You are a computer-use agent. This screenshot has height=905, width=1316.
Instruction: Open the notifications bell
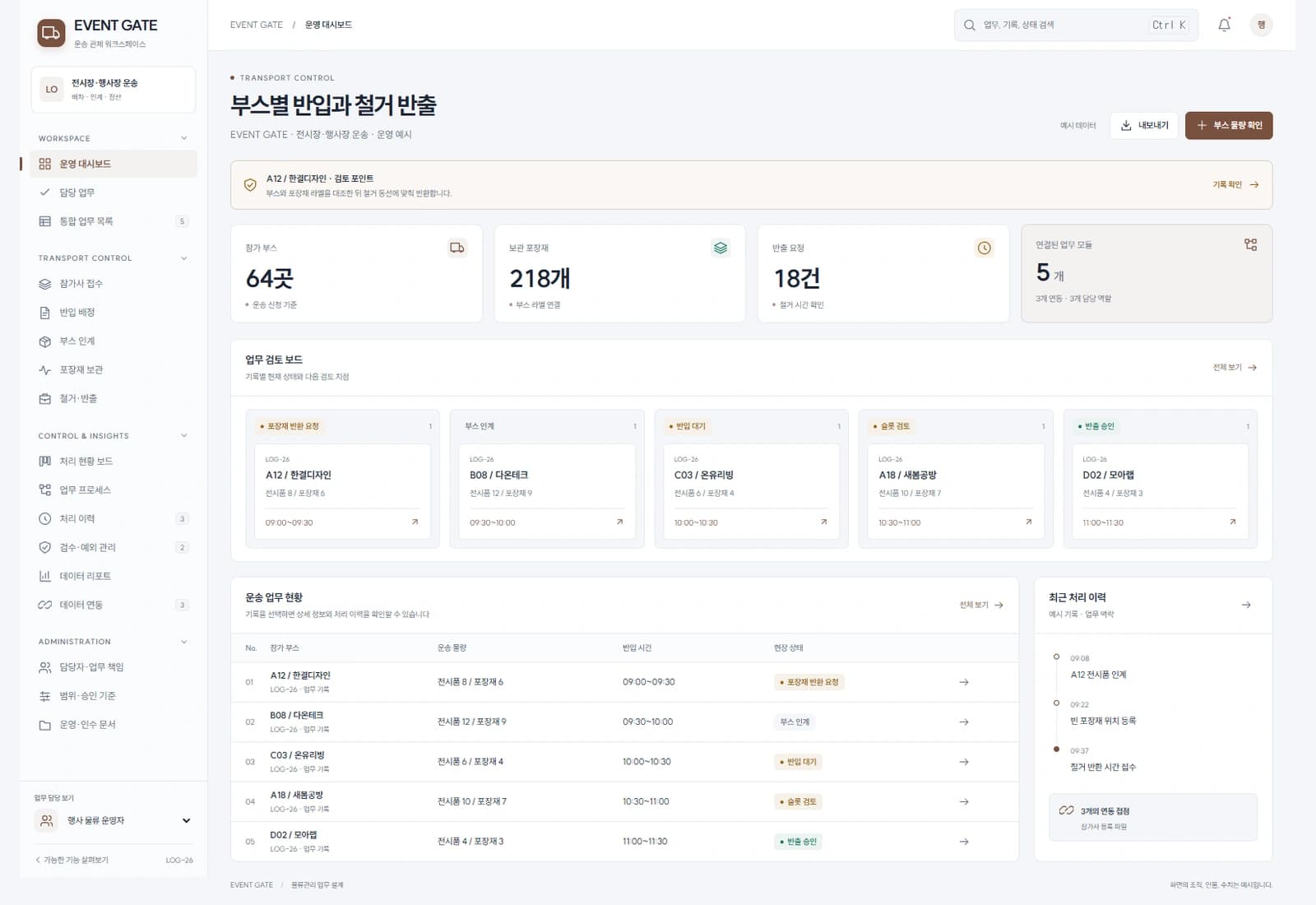pos(1224,25)
